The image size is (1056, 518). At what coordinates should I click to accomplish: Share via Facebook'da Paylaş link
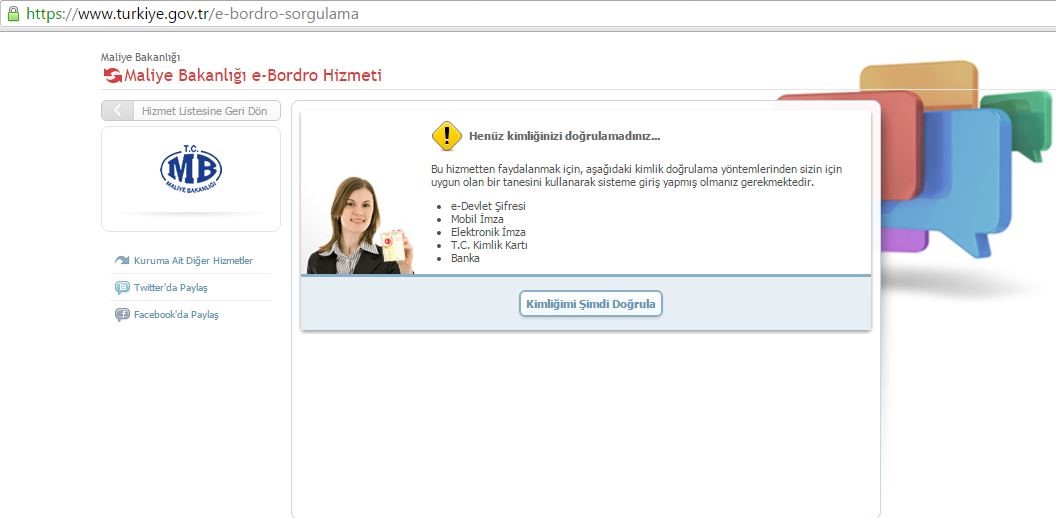click(x=176, y=315)
